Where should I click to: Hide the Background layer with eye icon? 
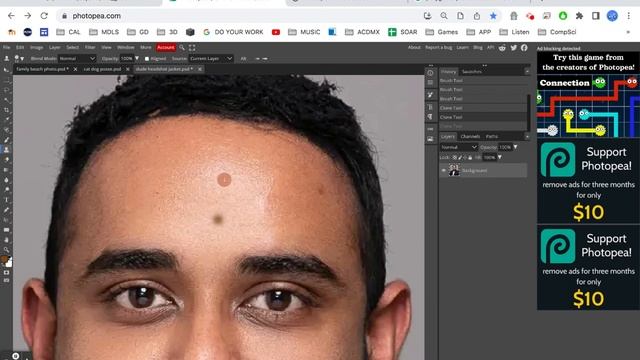pos(444,170)
